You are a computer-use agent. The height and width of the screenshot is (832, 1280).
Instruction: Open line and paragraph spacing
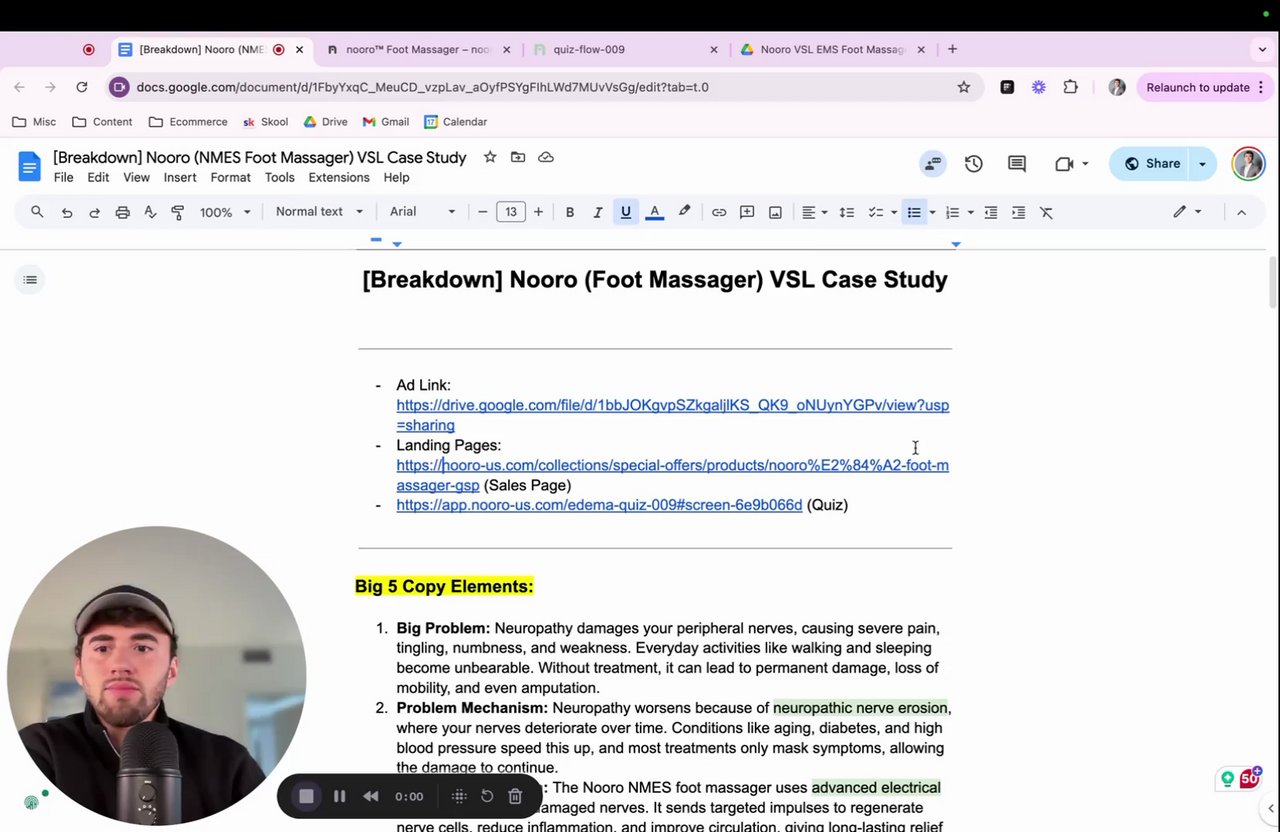point(847,212)
